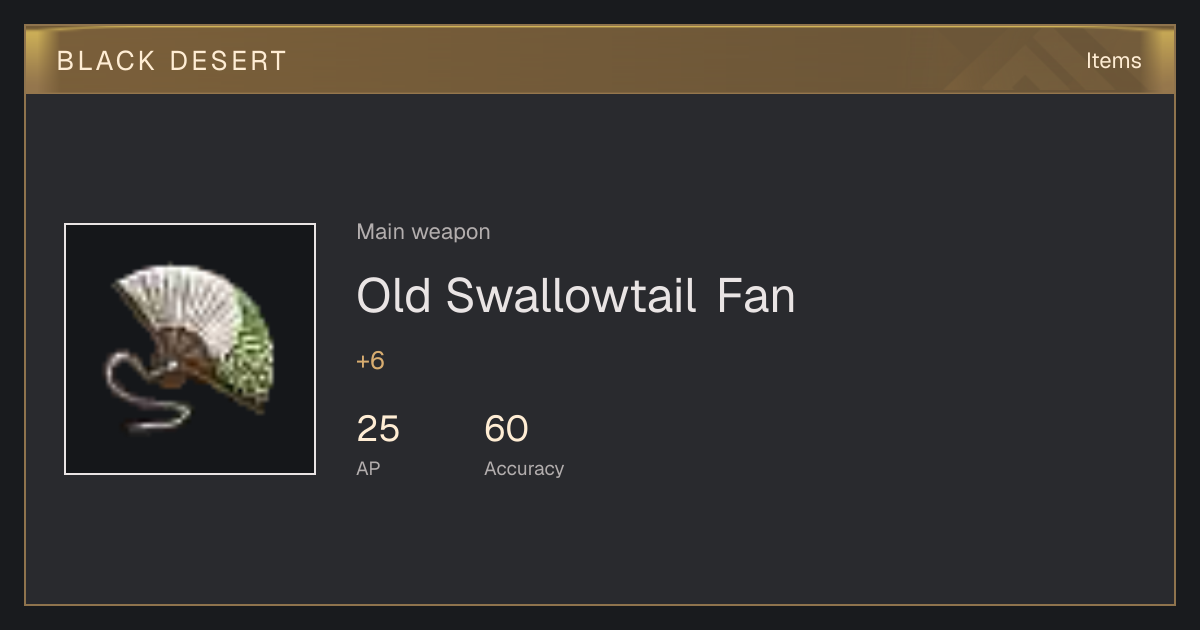Click the BLACK DESERT logo text
Screen dimensions: 1200x630
click(172, 61)
